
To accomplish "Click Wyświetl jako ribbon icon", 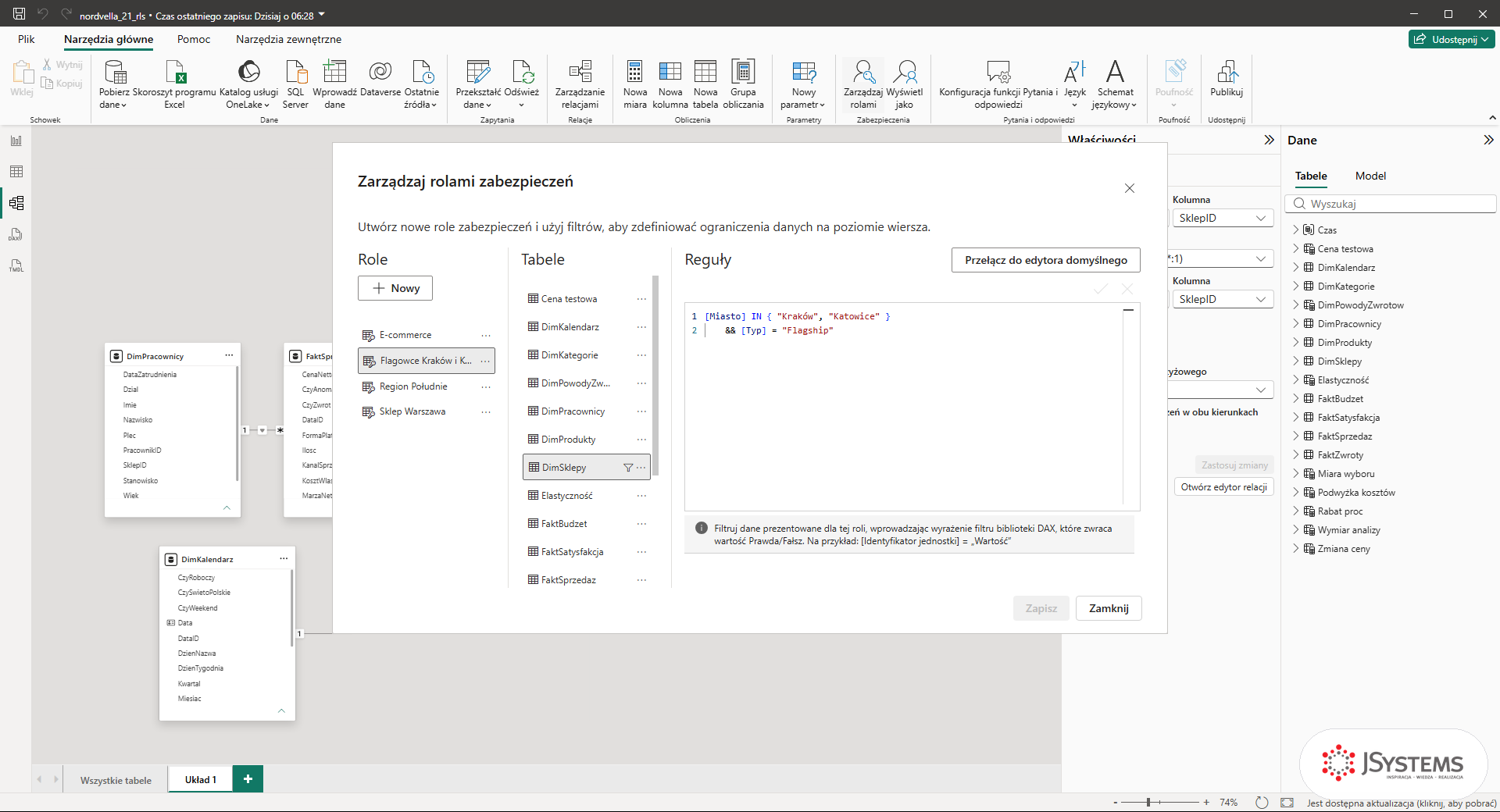I will pos(905,84).
